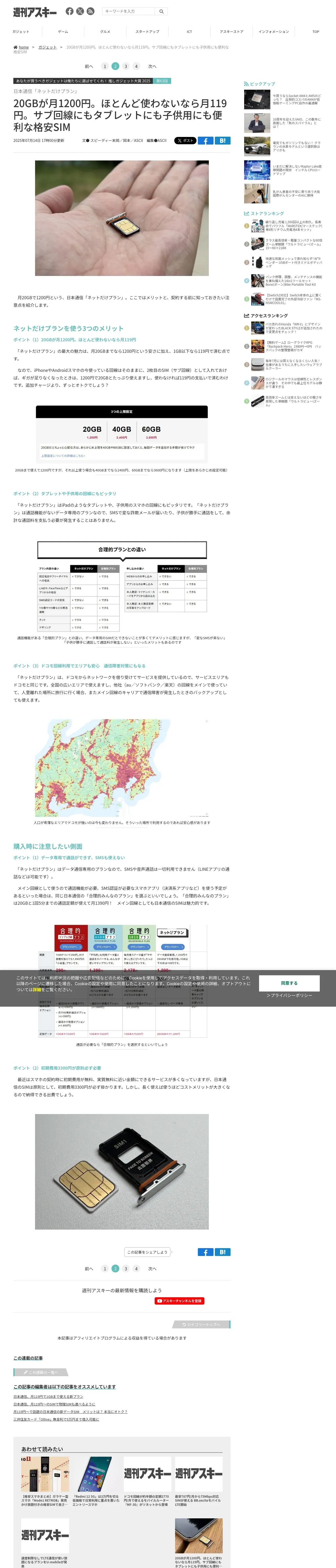Click 次へ in pagination above the title
336x1568 pixels.
[x=153, y=66]
